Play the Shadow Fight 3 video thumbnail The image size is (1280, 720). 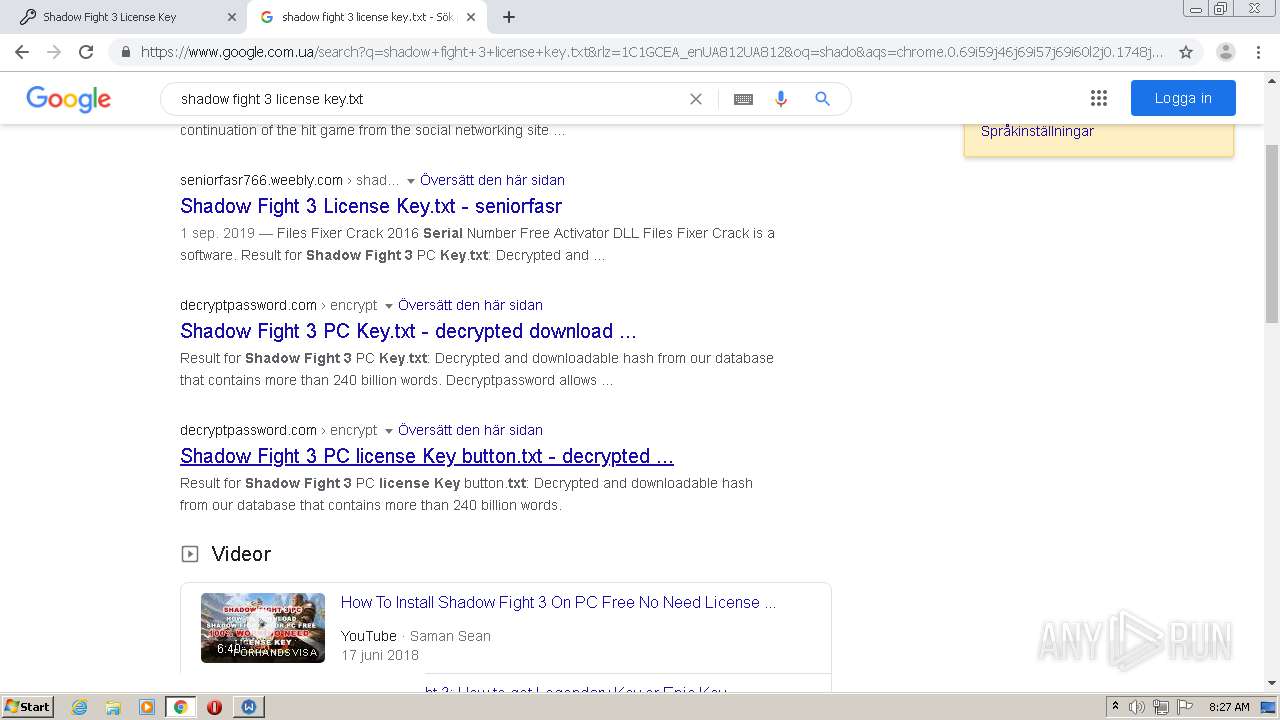click(x=263, y=627)
